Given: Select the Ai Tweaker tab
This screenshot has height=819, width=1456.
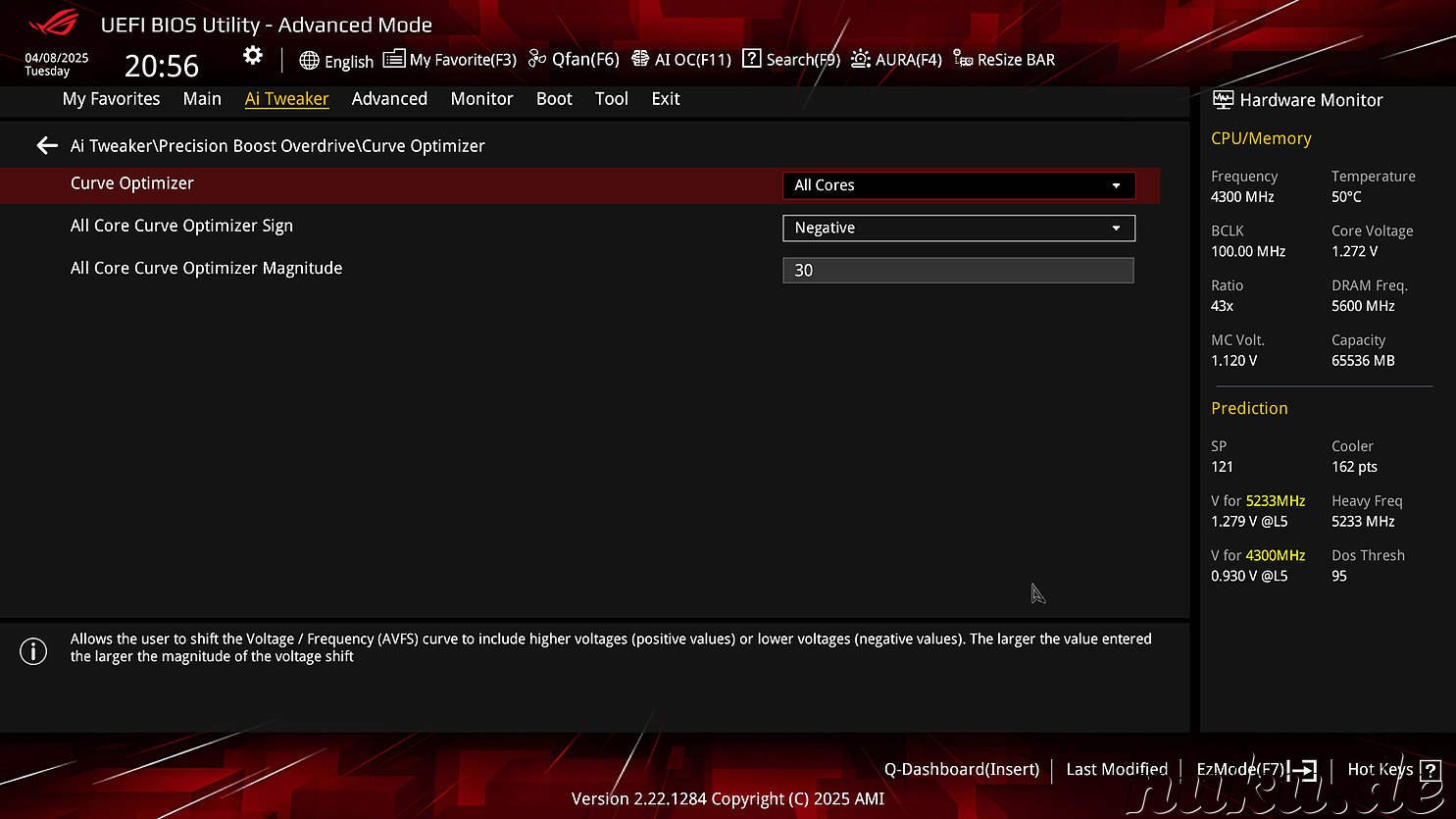Looking at the screenshot, I should pyautogui.click(x=286, y=99).
